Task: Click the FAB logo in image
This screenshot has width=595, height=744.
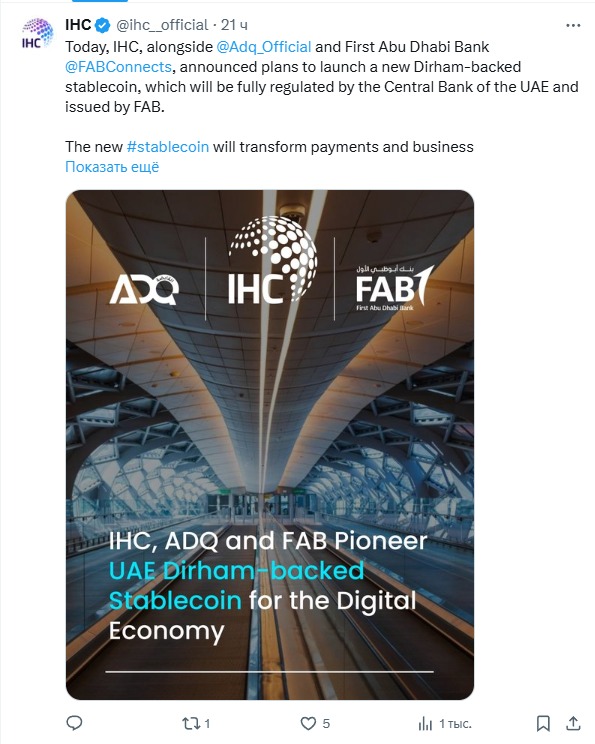Action: click(x=394, y=288)
